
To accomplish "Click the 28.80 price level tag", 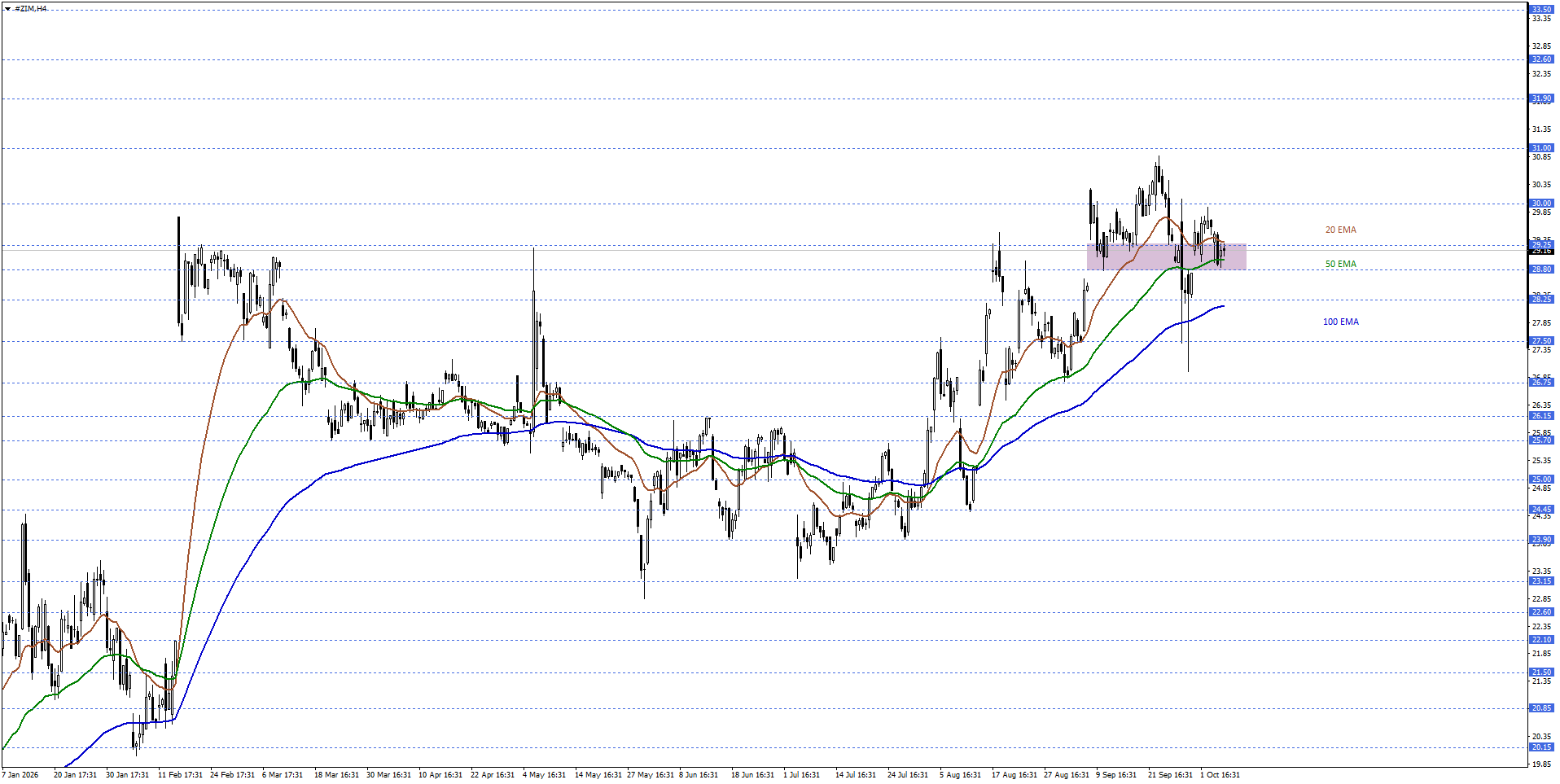I will pos(1541,269).
